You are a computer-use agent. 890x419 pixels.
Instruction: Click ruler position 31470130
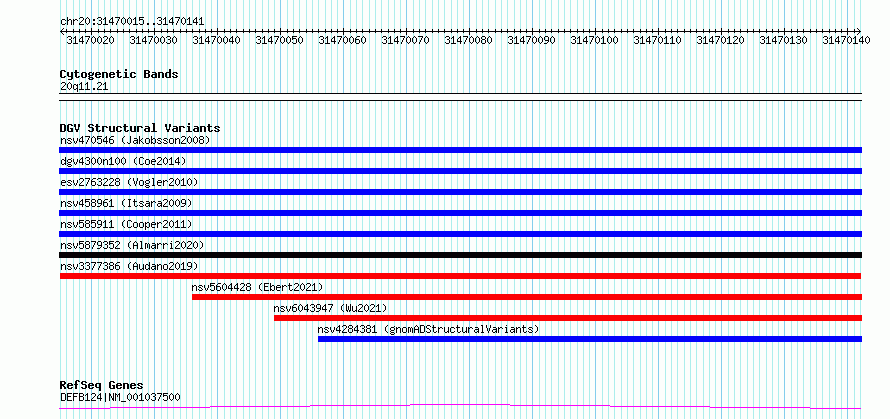click(x=783, y=40)
